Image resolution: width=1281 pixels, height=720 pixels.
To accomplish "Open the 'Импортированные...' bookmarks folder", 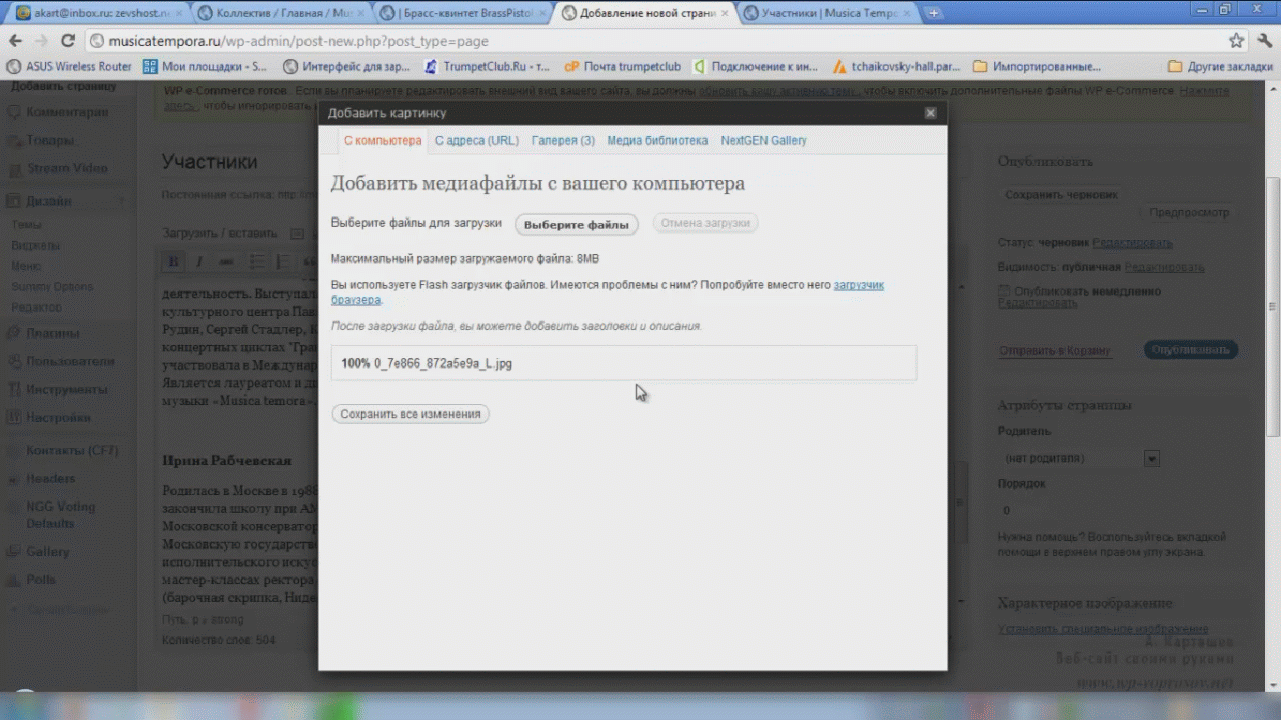I will coord(1038,67).
